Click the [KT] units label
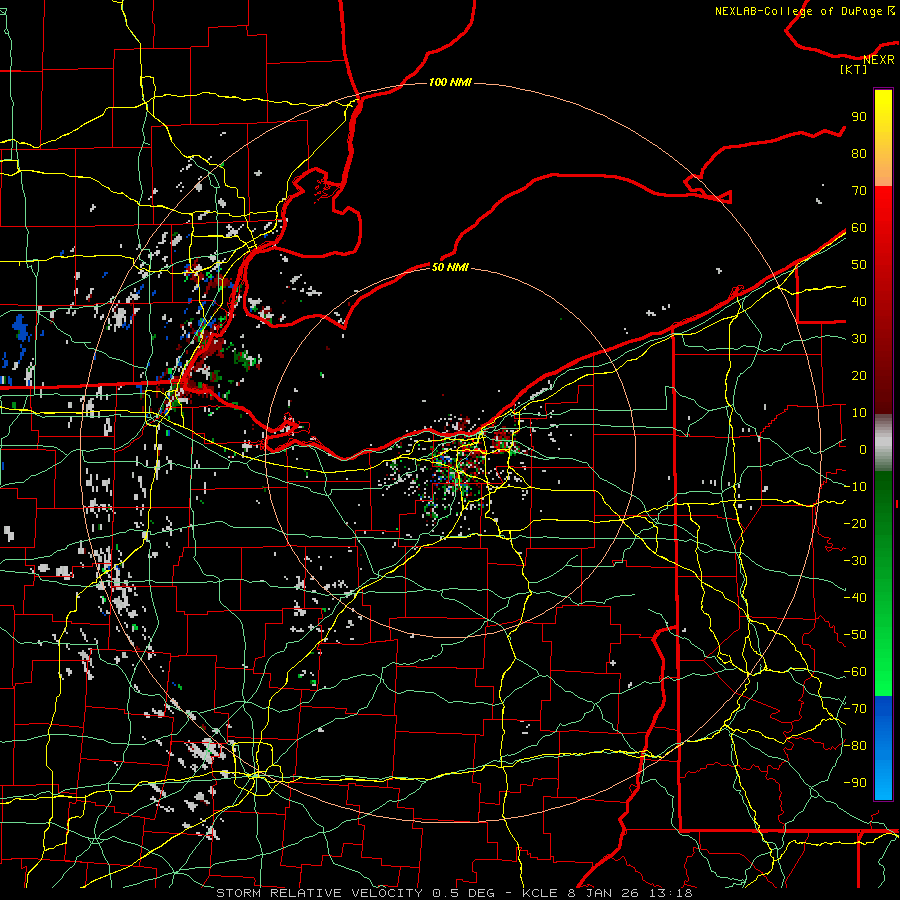Viewport: 900px width, 900px height. pos(854,69)
